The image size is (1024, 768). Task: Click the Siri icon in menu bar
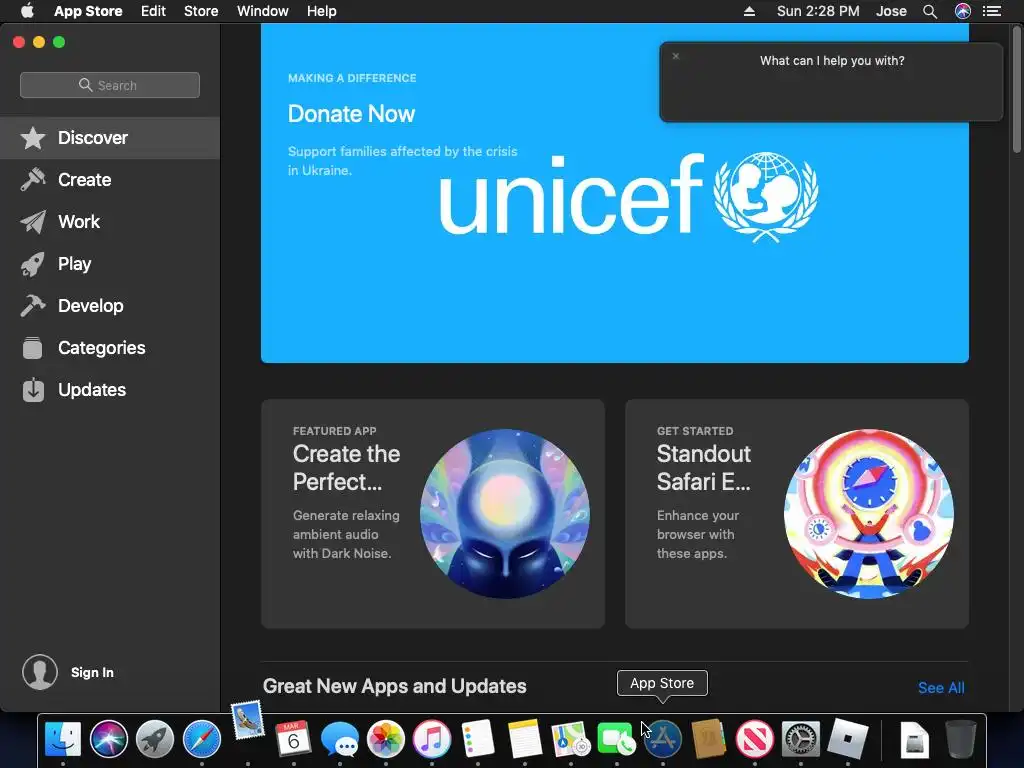tap(963, 11)
